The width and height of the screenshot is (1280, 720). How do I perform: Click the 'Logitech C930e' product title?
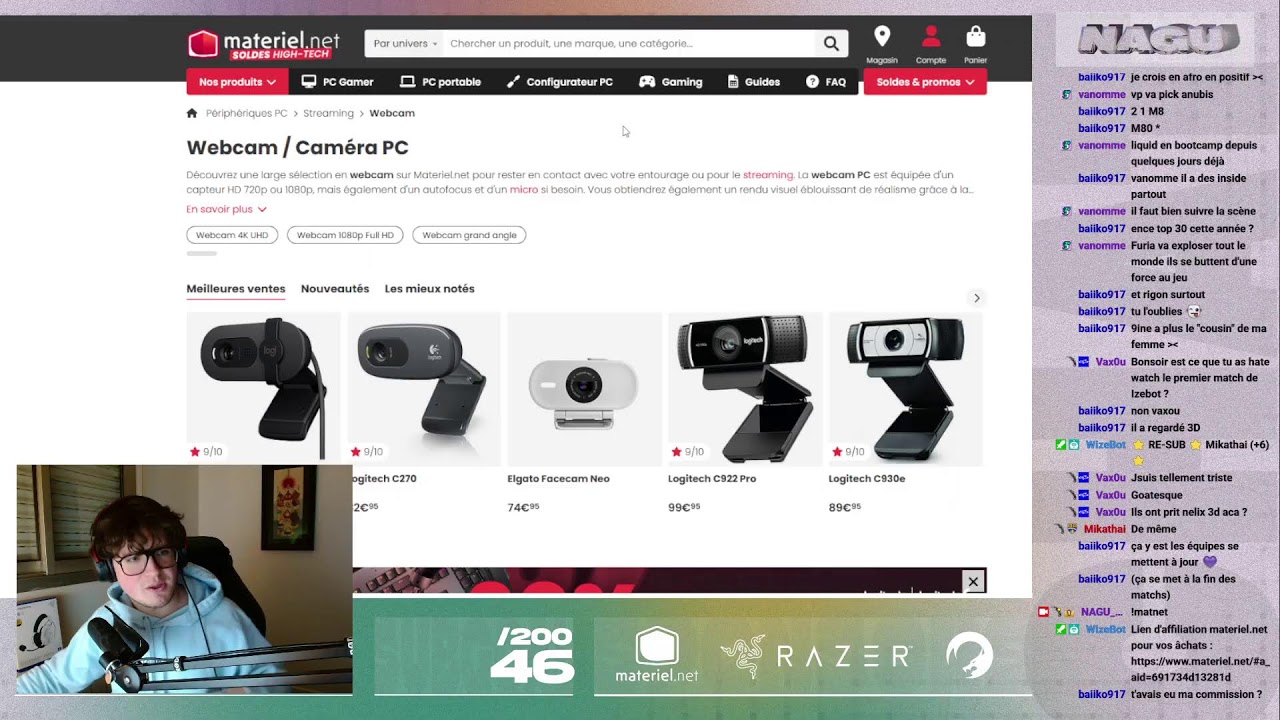(867, 479)
